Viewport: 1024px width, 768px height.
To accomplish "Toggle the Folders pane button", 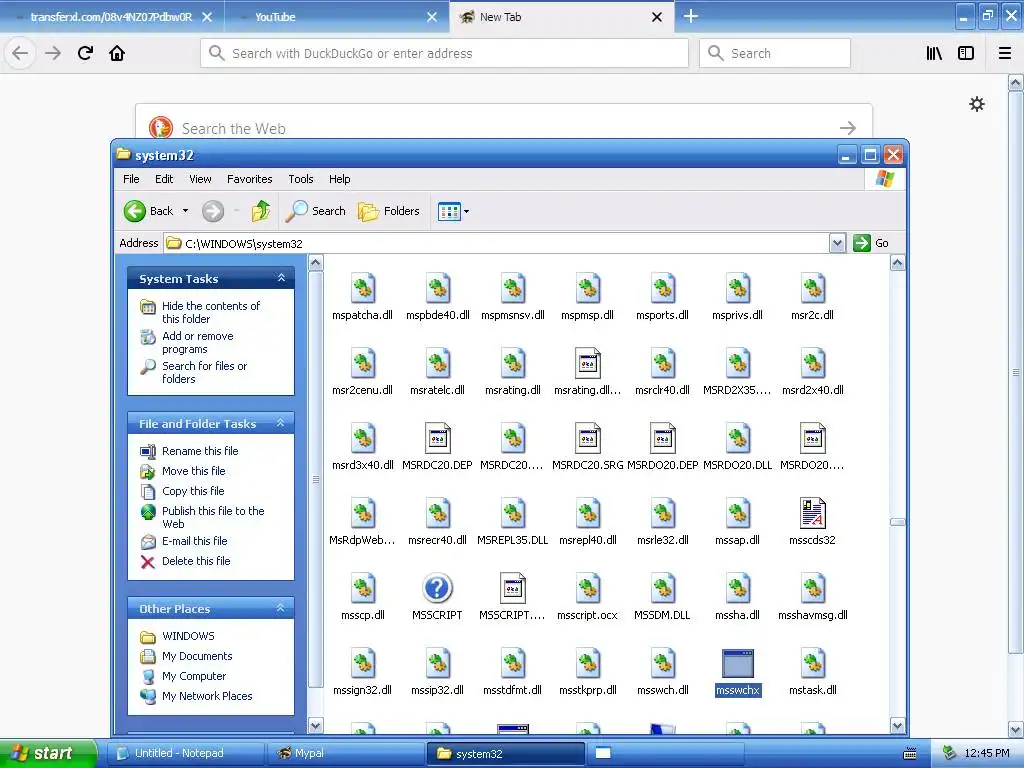I will tap(389, 211).
